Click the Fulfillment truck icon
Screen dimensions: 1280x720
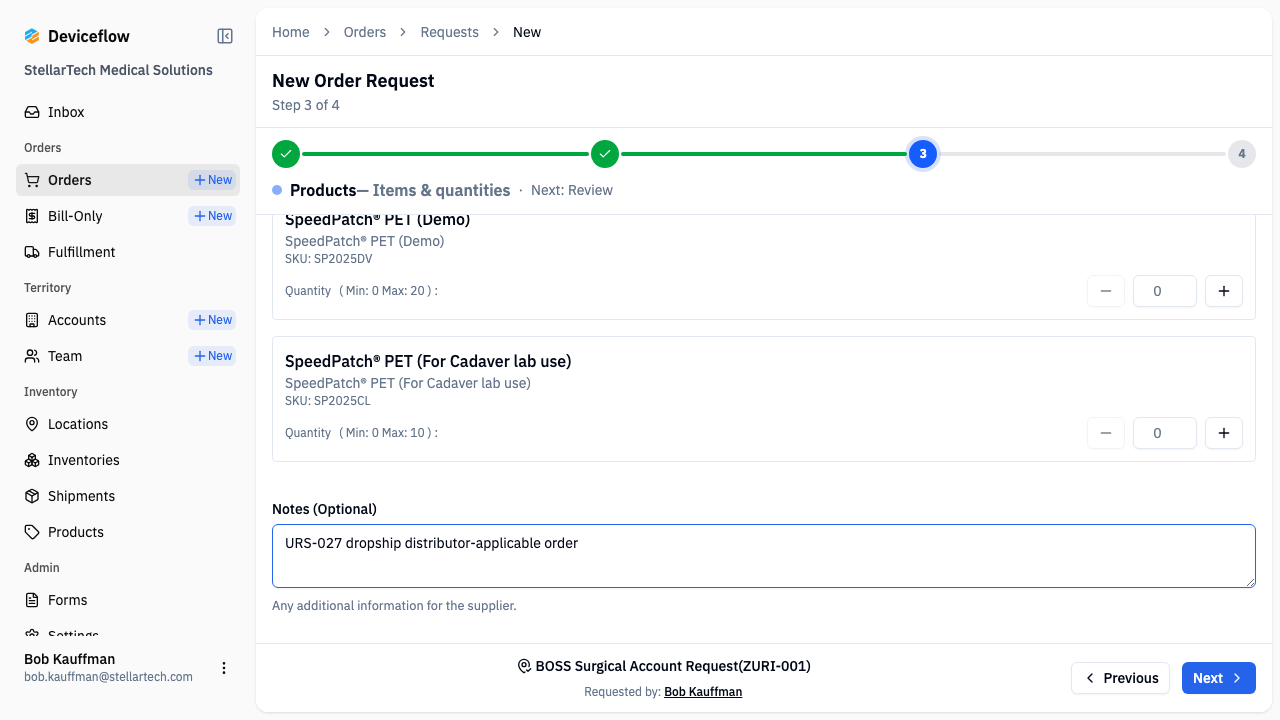pyautogui.click(x=32, y=252)
